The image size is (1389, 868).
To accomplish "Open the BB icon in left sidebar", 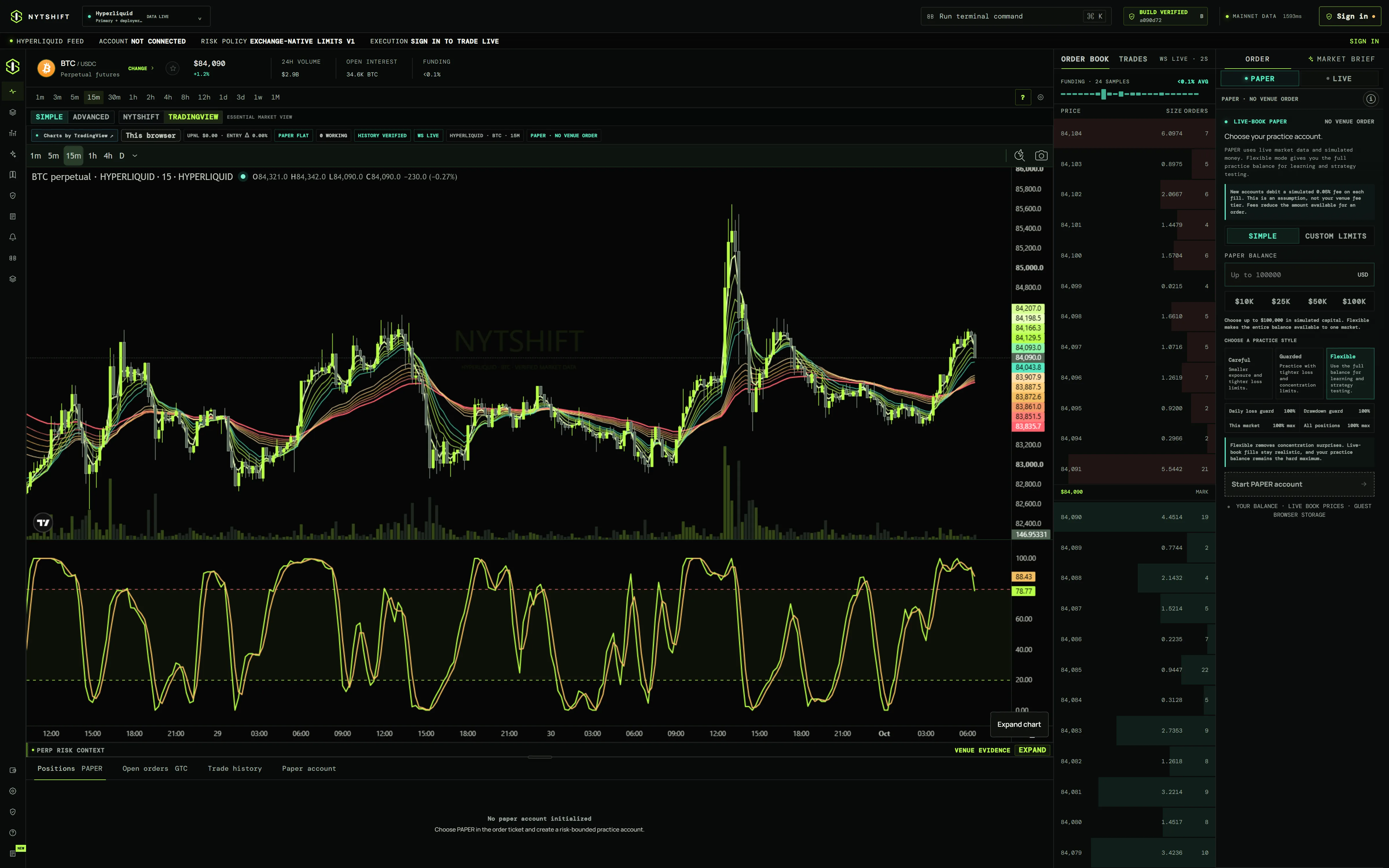I will [13, 258].
